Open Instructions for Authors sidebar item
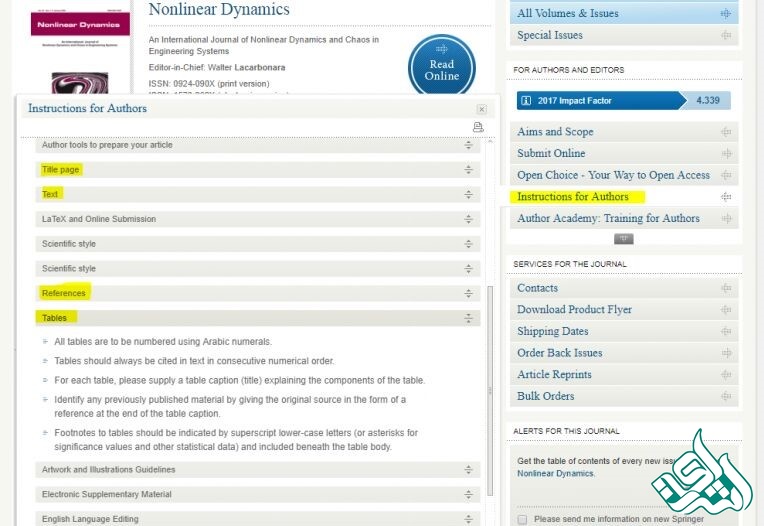 [573, 197]
